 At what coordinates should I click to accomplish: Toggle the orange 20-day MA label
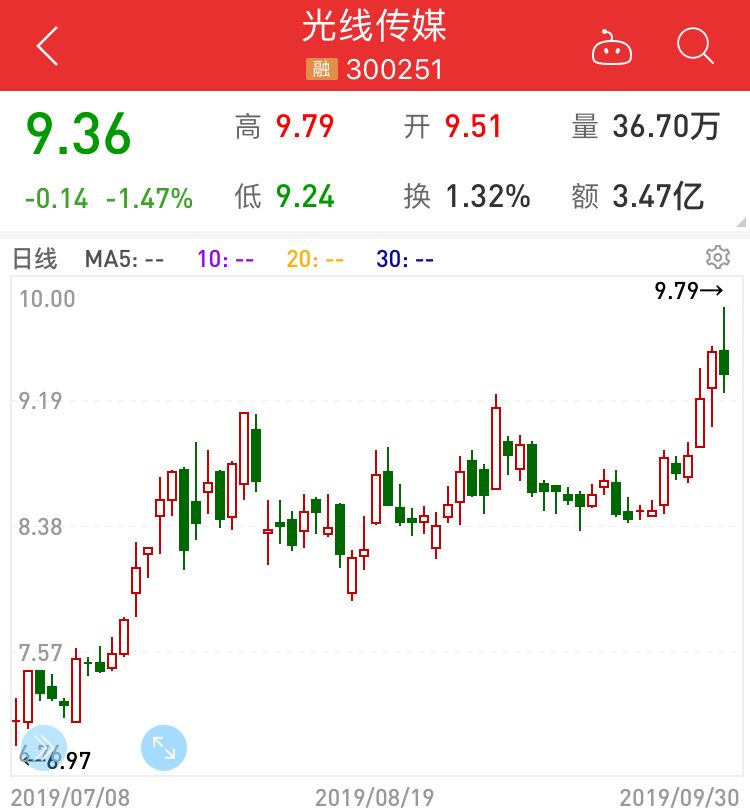(x=315, y=259)
